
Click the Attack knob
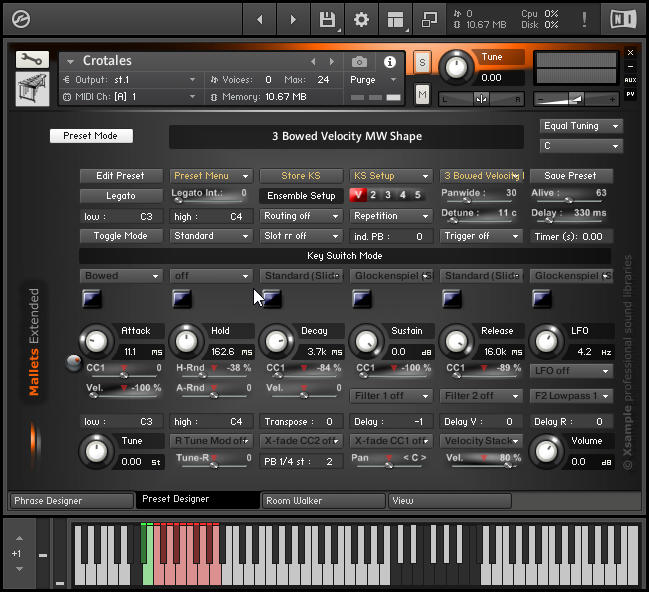96,342
